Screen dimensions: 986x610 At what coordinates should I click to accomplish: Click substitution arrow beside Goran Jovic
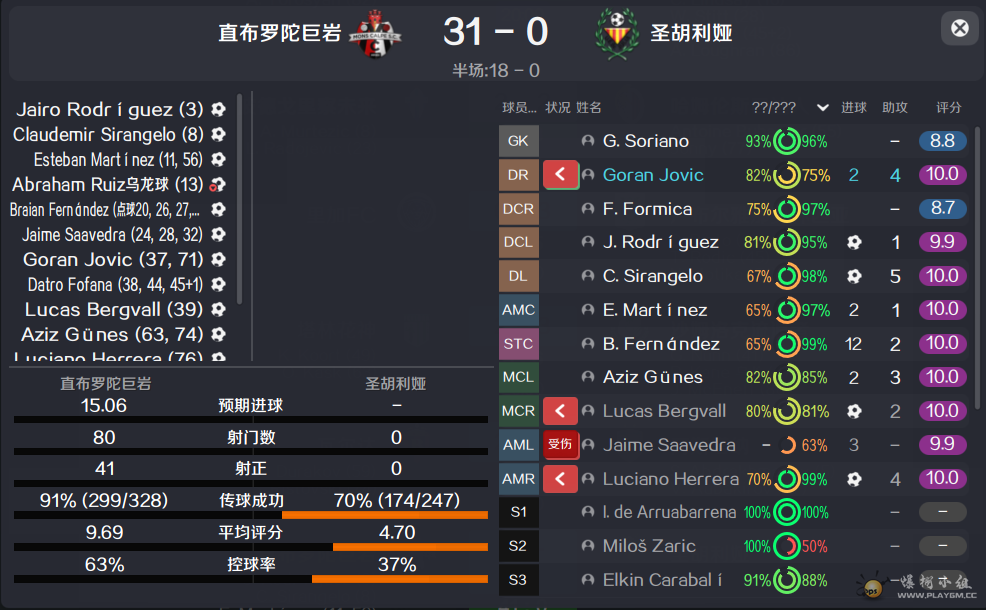tap(560, 175)
